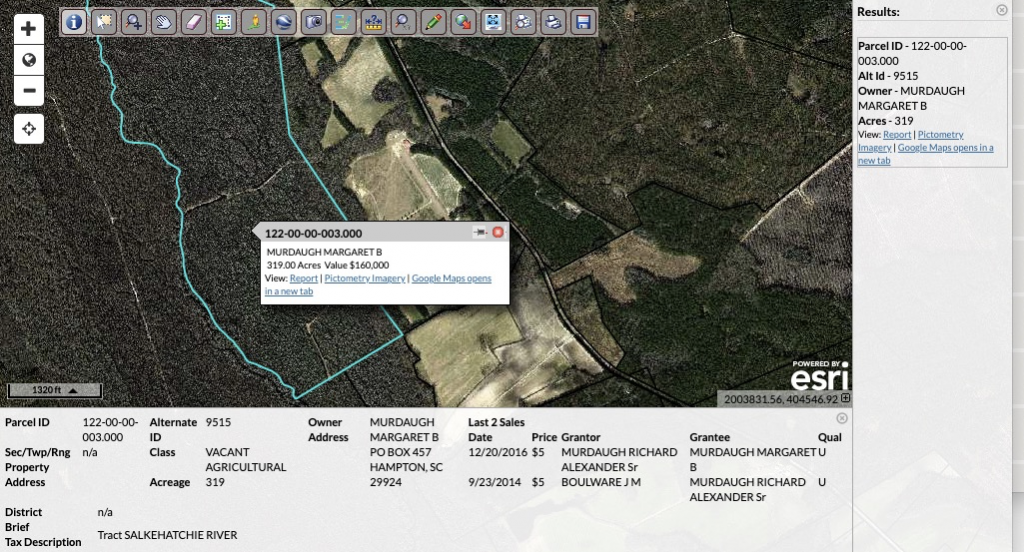Image resolution: width=1024 pixels, height=552 pixels.
Task: Click the save floppy disk icon
Action: 582,21
